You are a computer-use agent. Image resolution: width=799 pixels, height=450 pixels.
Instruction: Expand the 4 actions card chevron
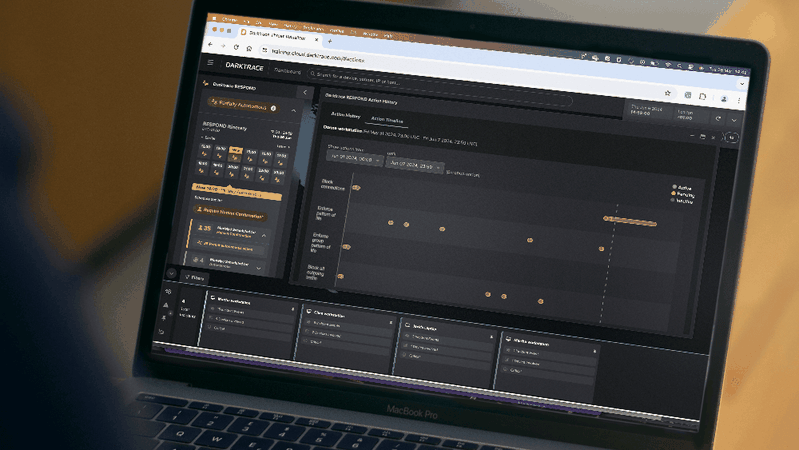(258, 268)
